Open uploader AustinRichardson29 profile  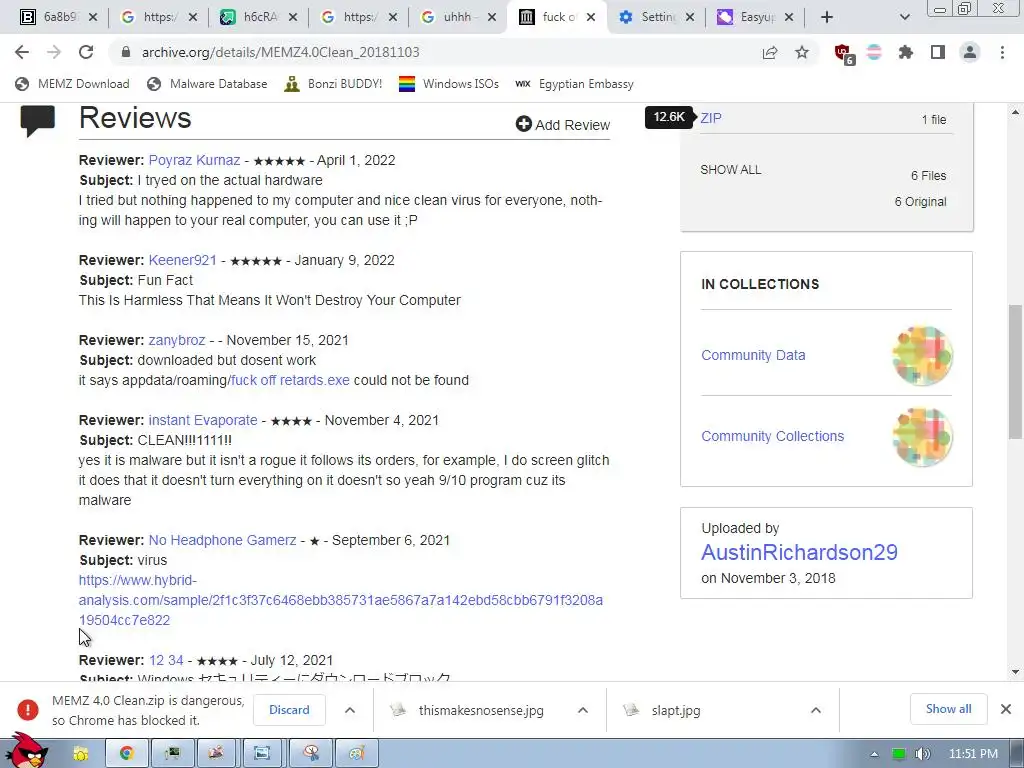[x=799, y=552]
